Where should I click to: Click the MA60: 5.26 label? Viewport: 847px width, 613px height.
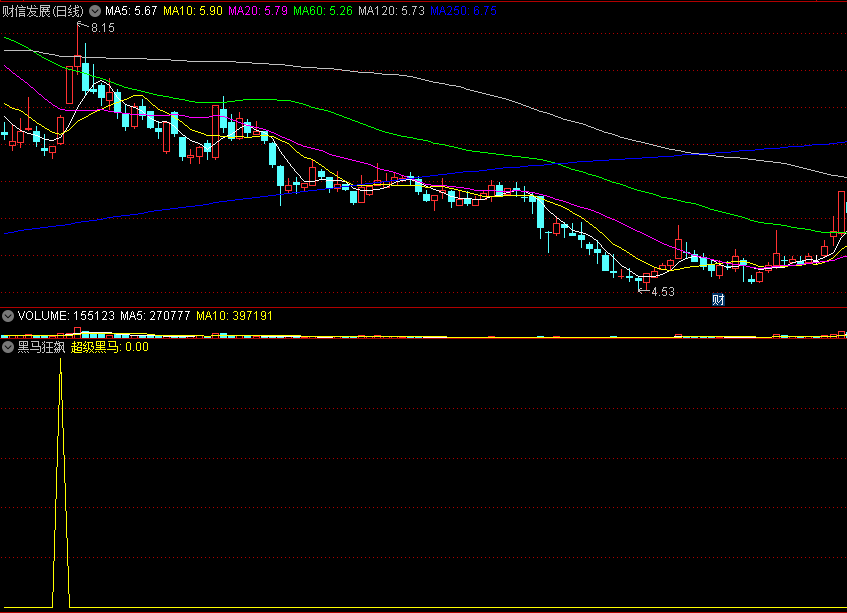pyautogui.click(x=323, y=11)
